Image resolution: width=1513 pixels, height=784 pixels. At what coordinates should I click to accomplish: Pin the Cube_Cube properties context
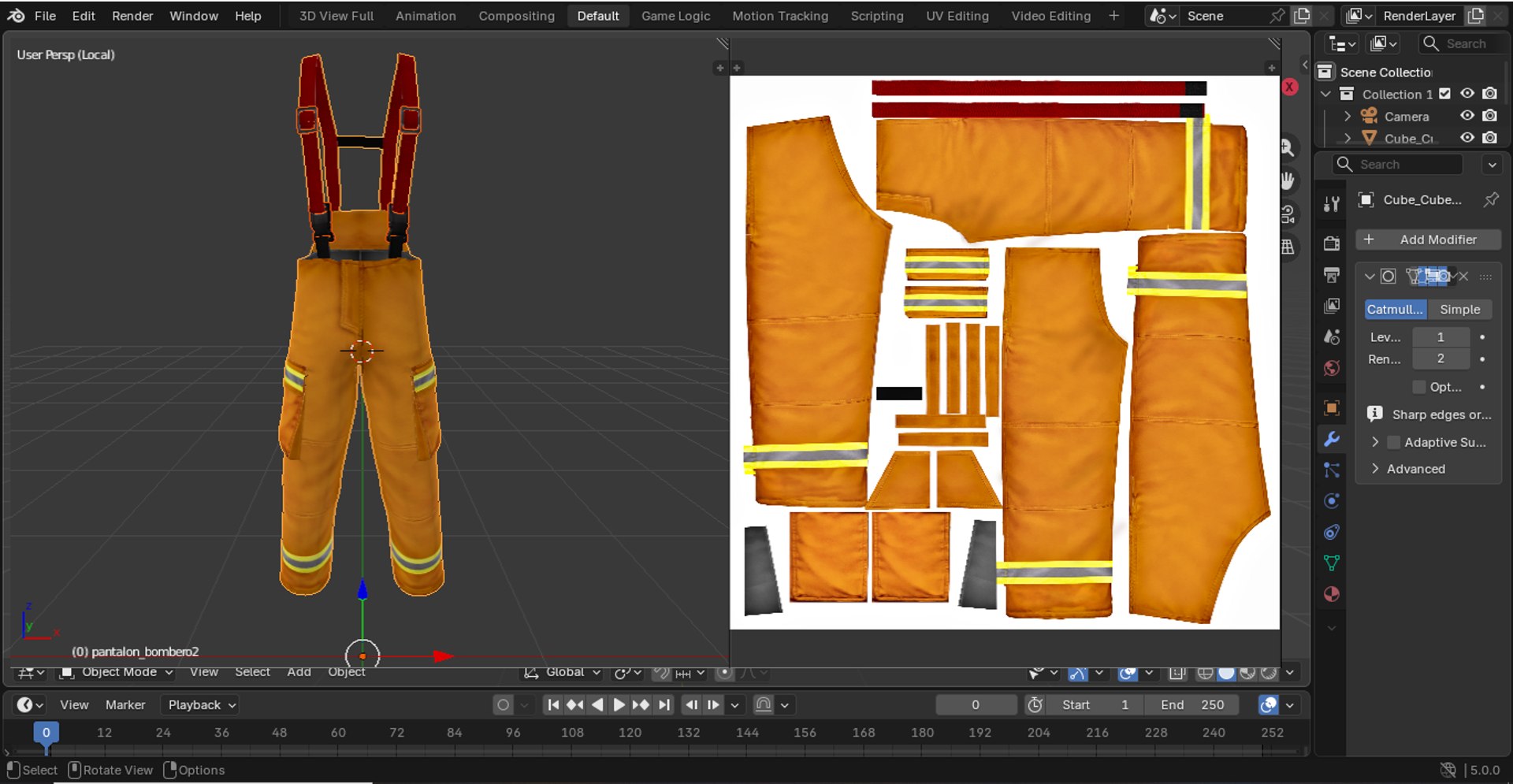point(1491,200)
